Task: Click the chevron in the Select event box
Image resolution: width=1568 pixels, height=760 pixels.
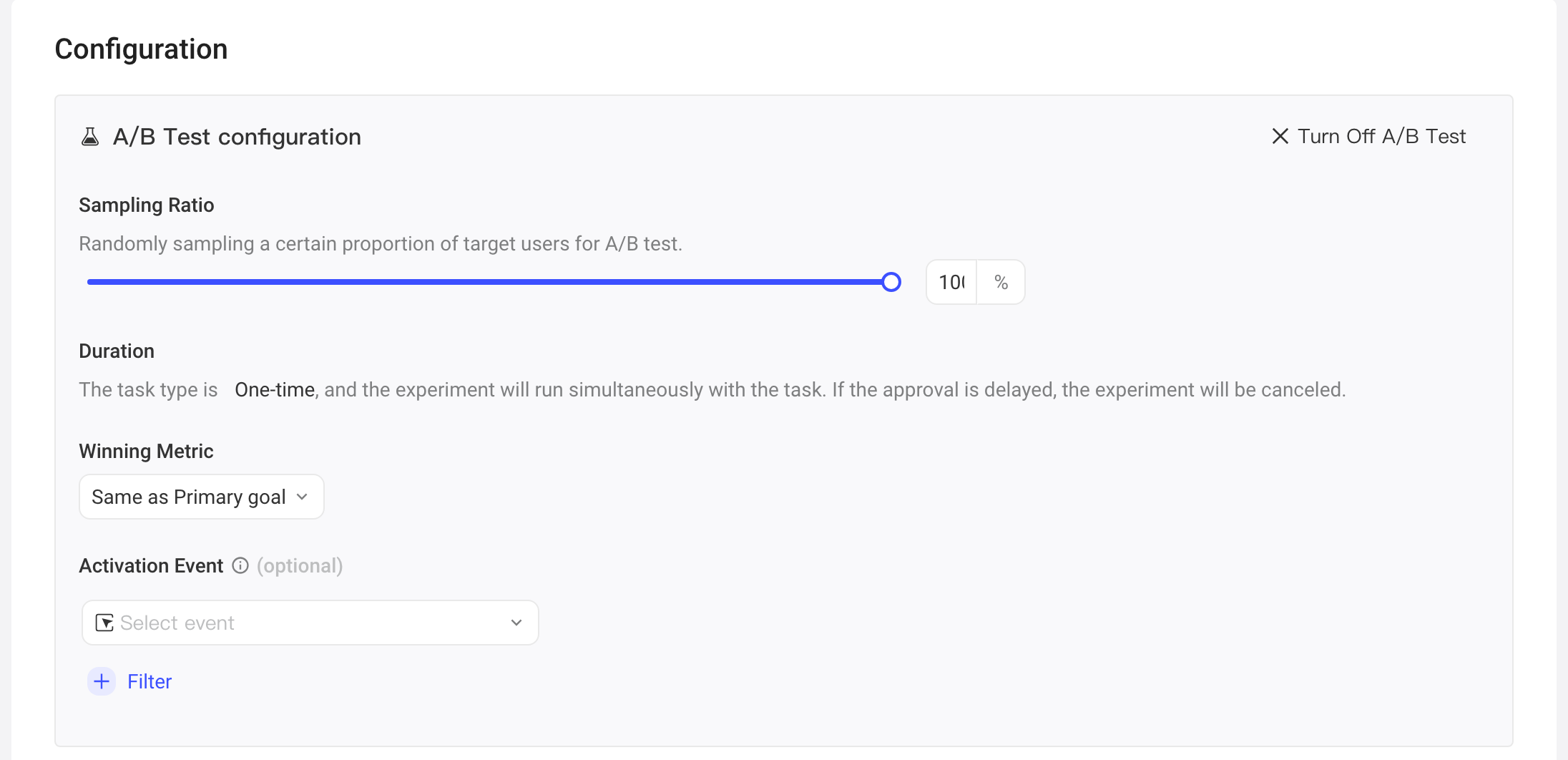Action: [x=516, y=623]
